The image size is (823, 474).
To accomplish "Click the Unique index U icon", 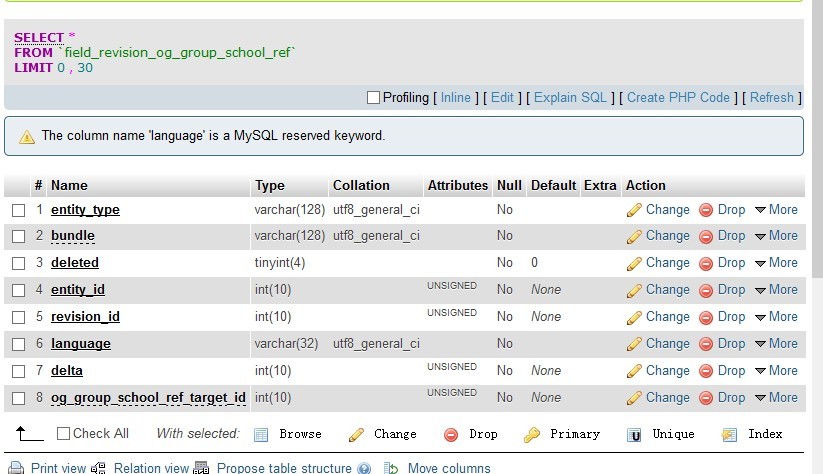I will tap(634, 435).
